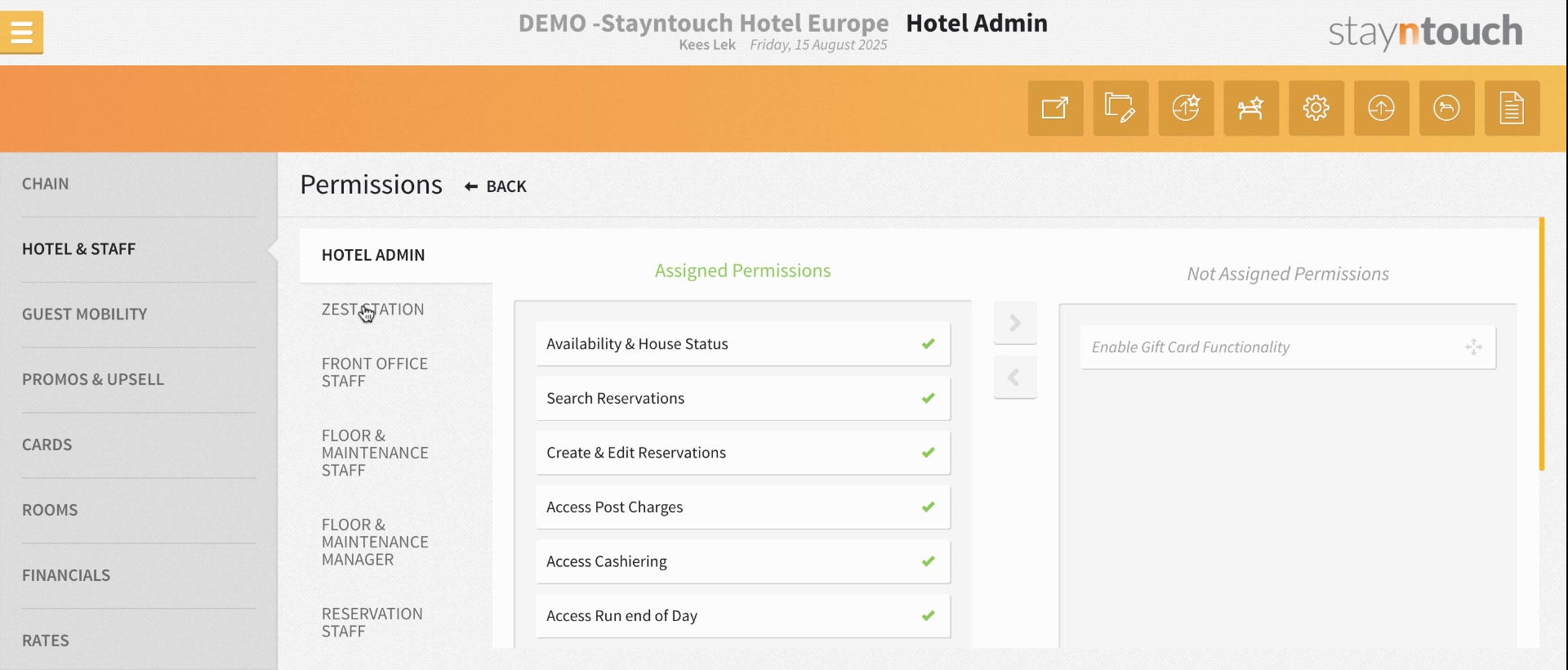
Task: Go Back from the Permissions page
Action: (496, 186)
